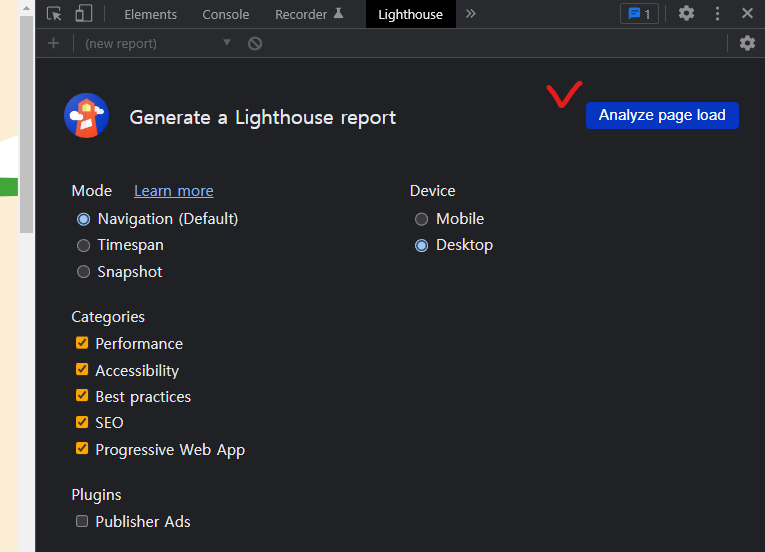Activate the inspect element picker icon
This screenshot has height=552, width=765.
54,14
